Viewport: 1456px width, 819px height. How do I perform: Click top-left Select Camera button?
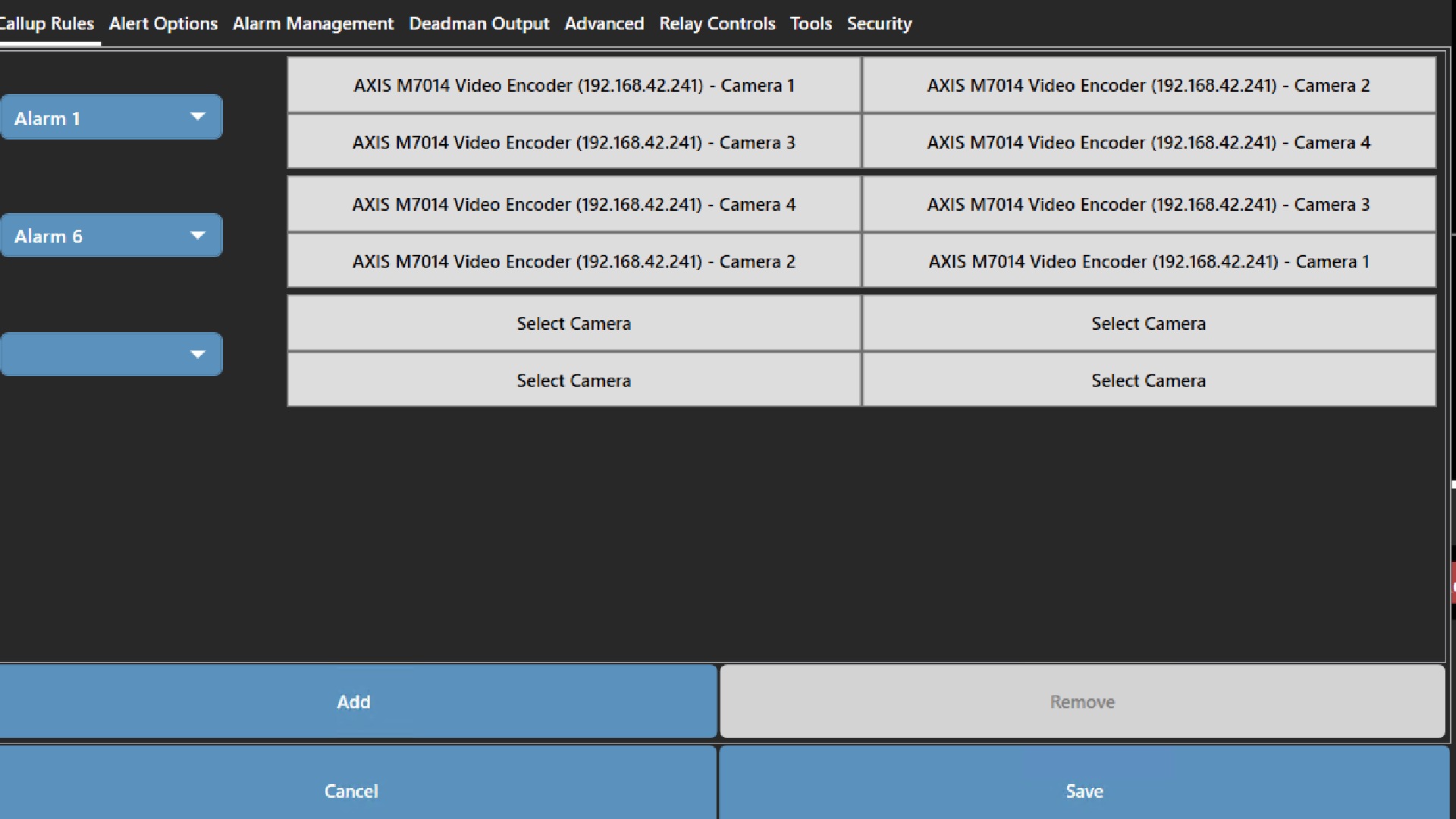574,323
